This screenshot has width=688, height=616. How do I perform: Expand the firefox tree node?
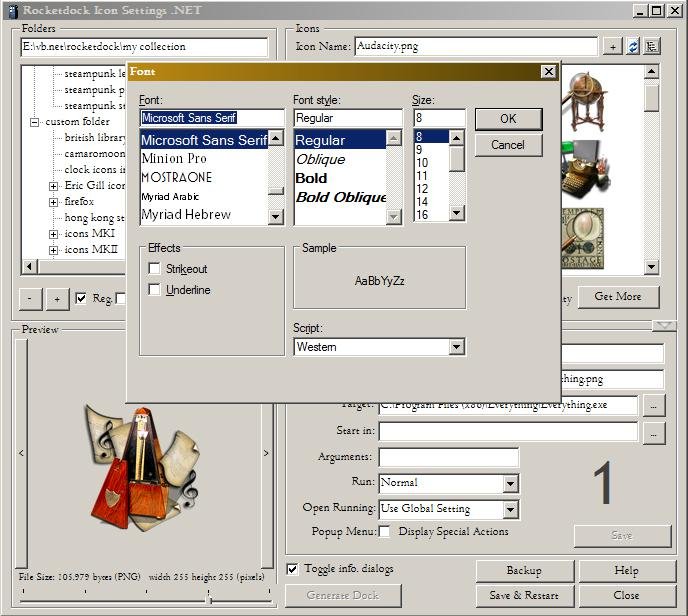click(53, 202)
